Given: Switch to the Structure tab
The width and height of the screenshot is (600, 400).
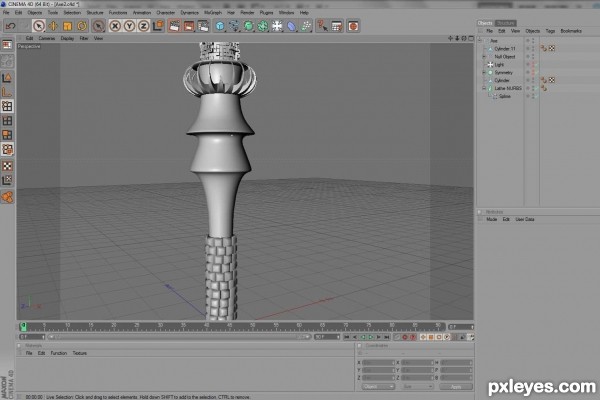Looking at the screenshot, I should [505, 23].
